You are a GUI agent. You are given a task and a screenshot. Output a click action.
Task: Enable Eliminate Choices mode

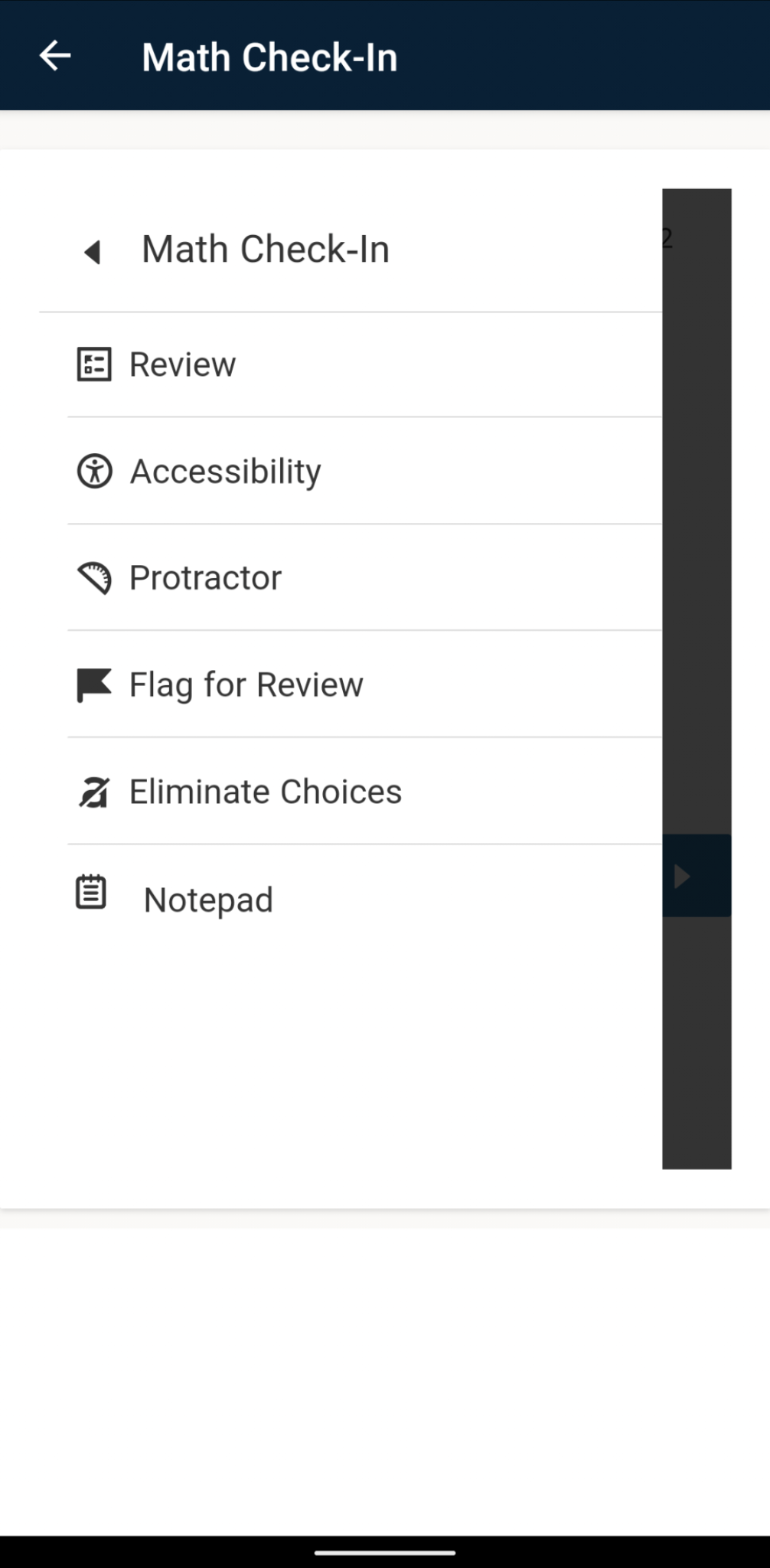point(265,792)
